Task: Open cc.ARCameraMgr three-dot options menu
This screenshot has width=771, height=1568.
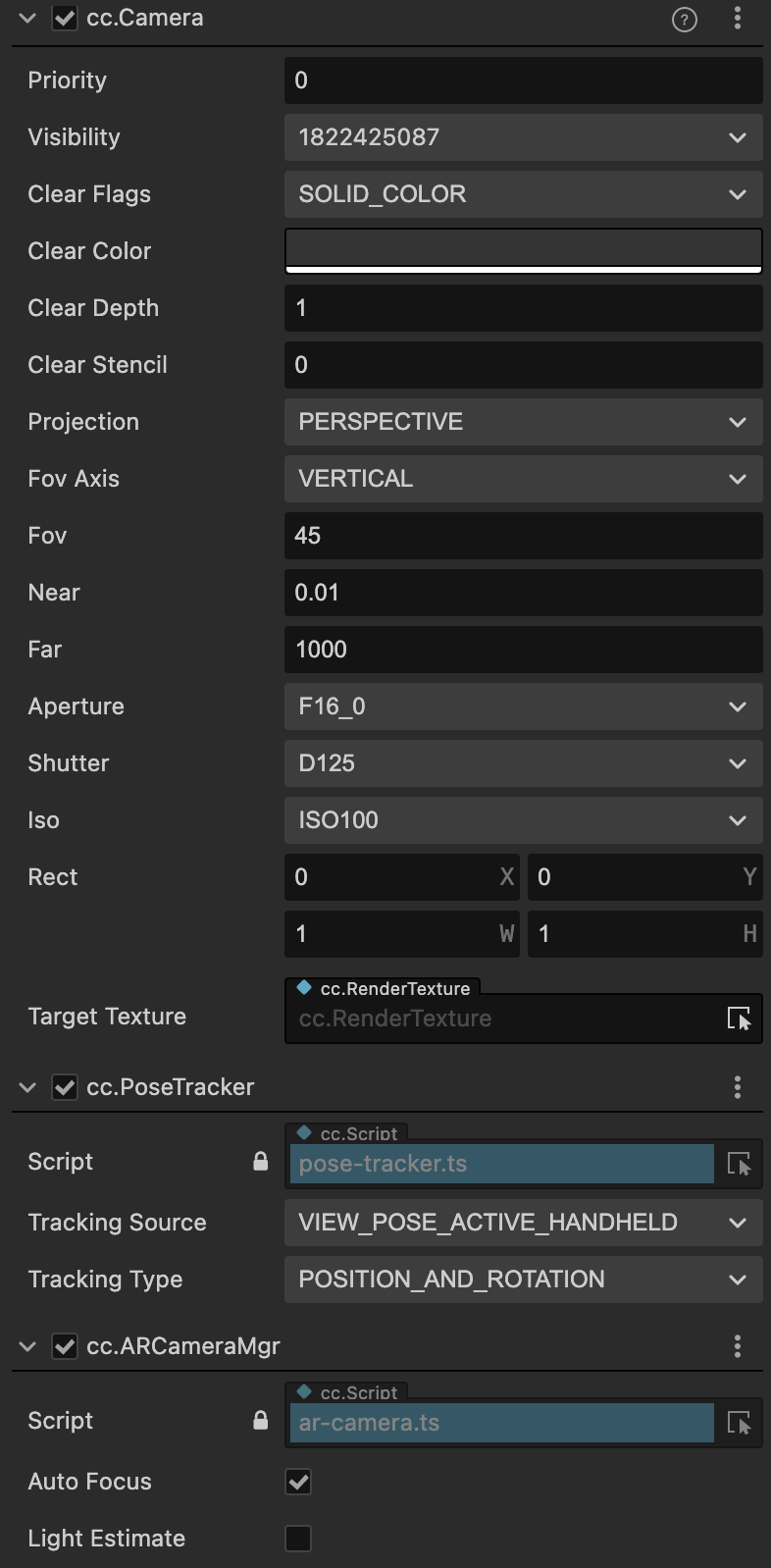Action: tap(738, 1346)
